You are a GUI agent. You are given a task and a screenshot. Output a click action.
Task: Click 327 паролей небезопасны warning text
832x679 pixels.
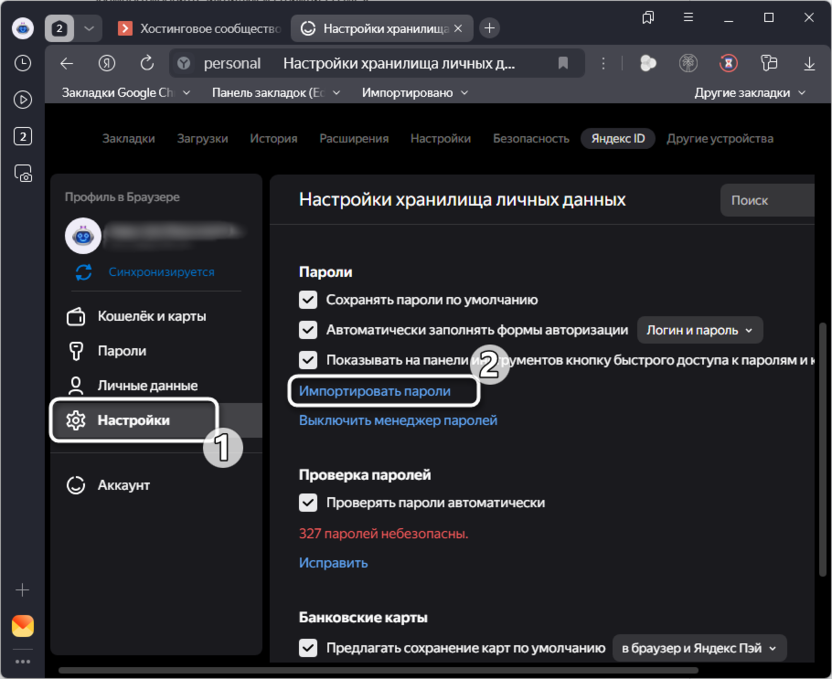[383, 534]
